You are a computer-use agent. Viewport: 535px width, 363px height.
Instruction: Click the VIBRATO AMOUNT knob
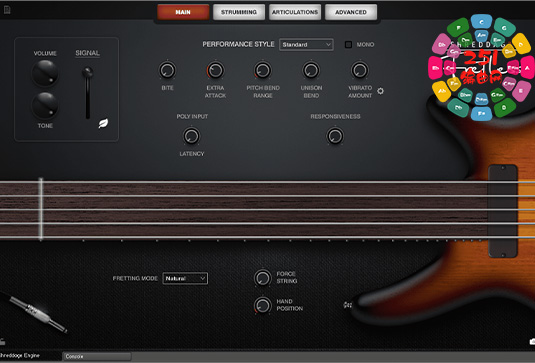(360, 70)
